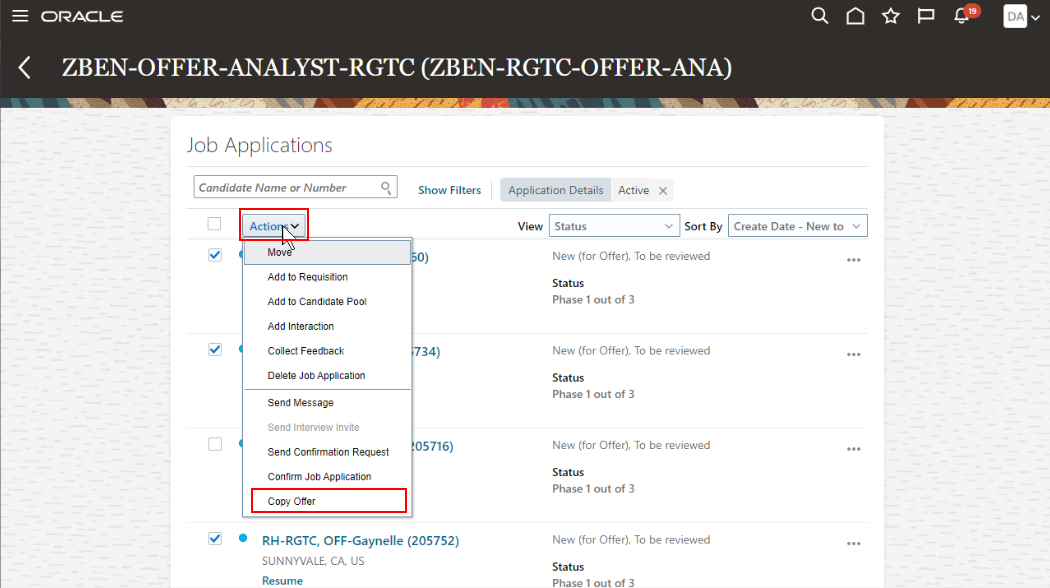Open DA user avatar menu
Image resolution: width=1050 pixels, height=588 pixels.
[x=1021, y=16]
